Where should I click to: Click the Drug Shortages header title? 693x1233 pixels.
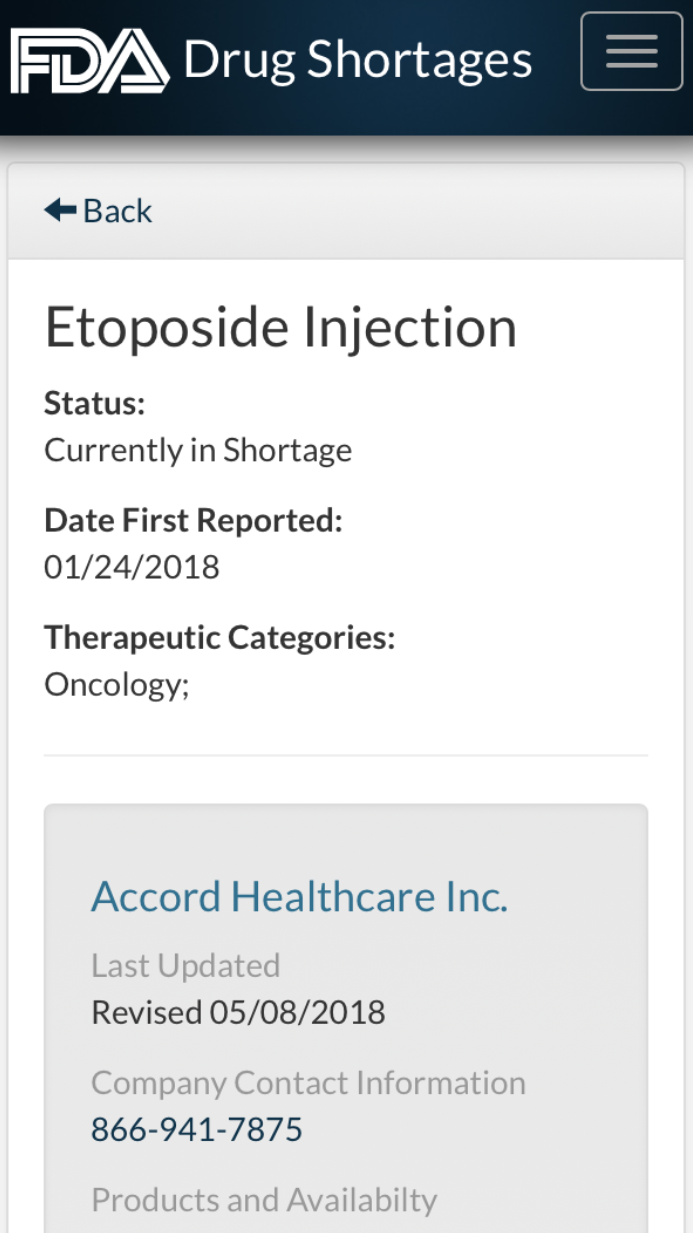pyautogui.click(x=357, y=60)
